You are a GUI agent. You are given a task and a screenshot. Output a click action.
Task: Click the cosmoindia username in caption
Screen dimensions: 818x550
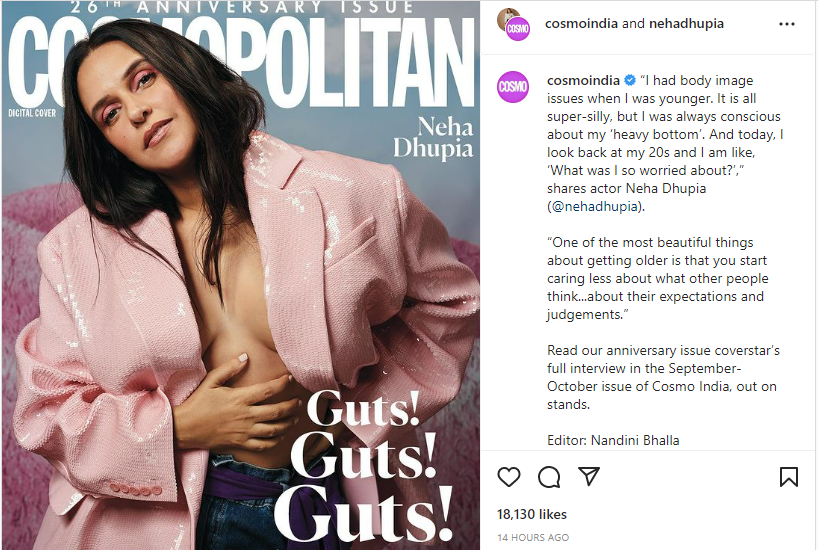point(583,80)
